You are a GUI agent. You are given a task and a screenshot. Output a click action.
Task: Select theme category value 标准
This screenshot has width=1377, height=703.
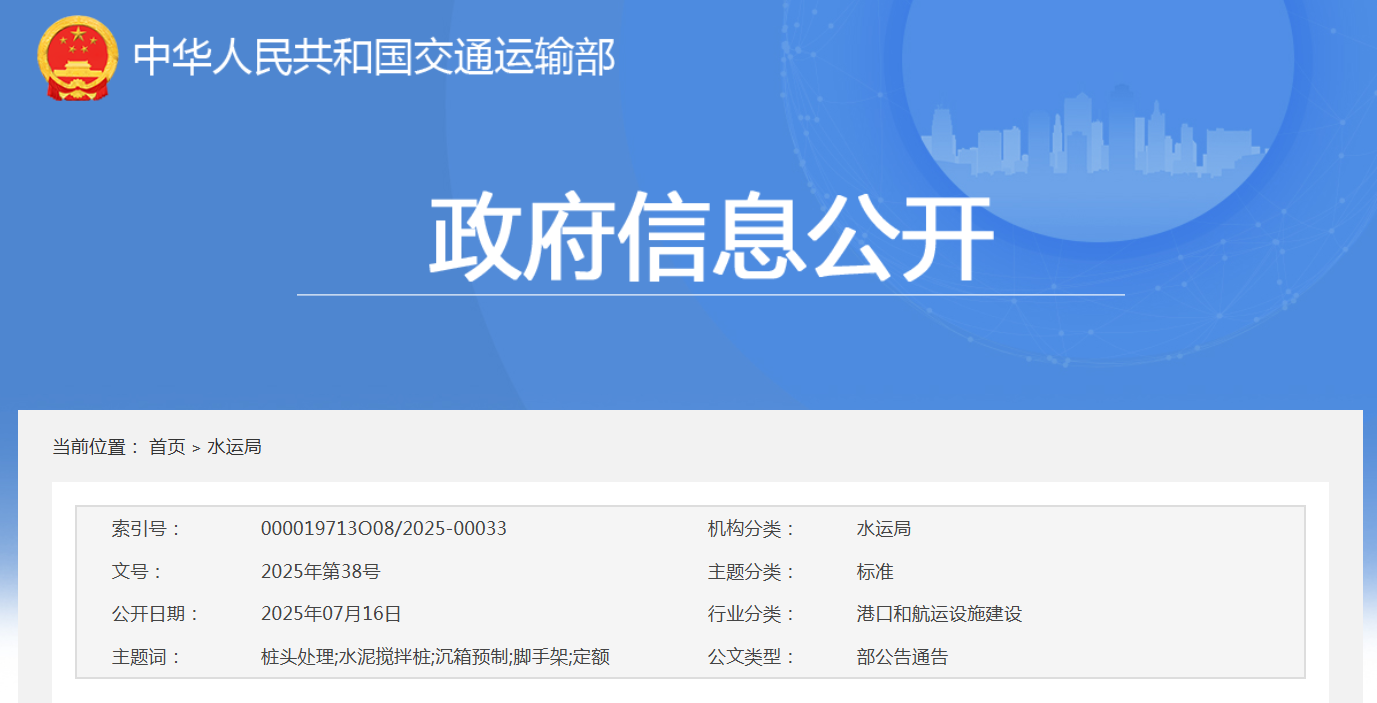click(875, 572)
